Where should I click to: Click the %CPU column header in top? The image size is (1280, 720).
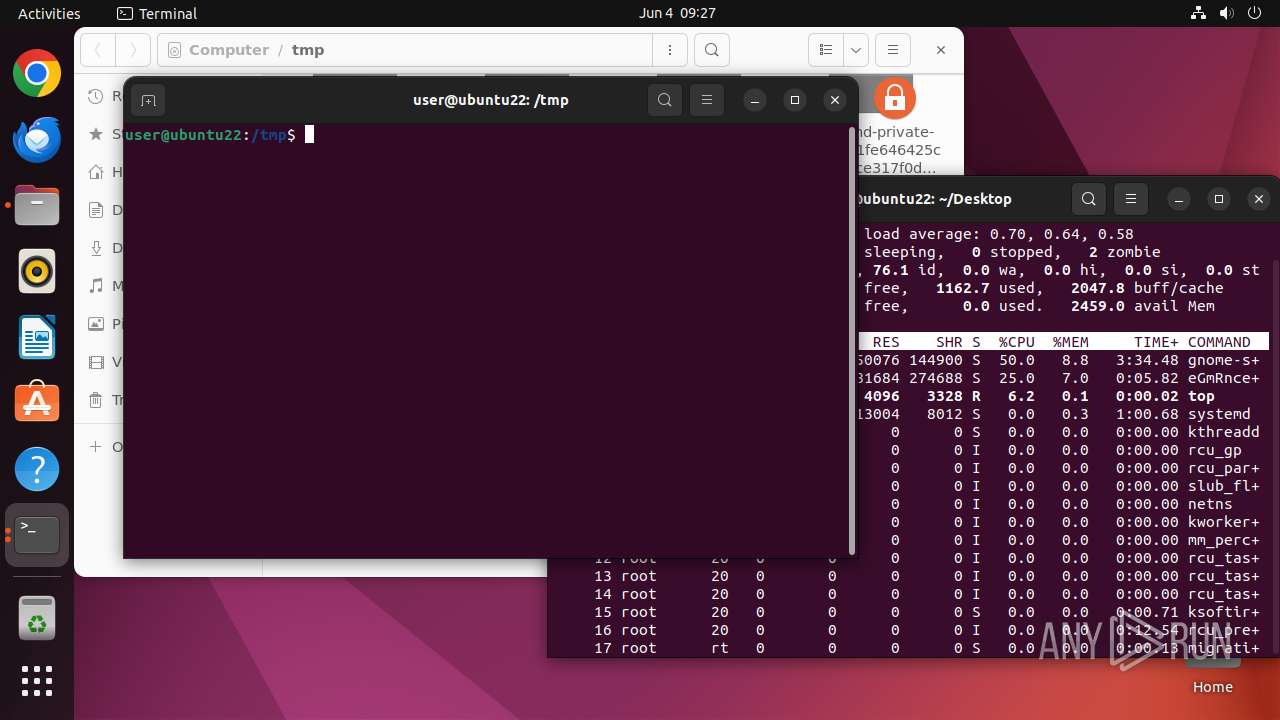coord(1016,342)
